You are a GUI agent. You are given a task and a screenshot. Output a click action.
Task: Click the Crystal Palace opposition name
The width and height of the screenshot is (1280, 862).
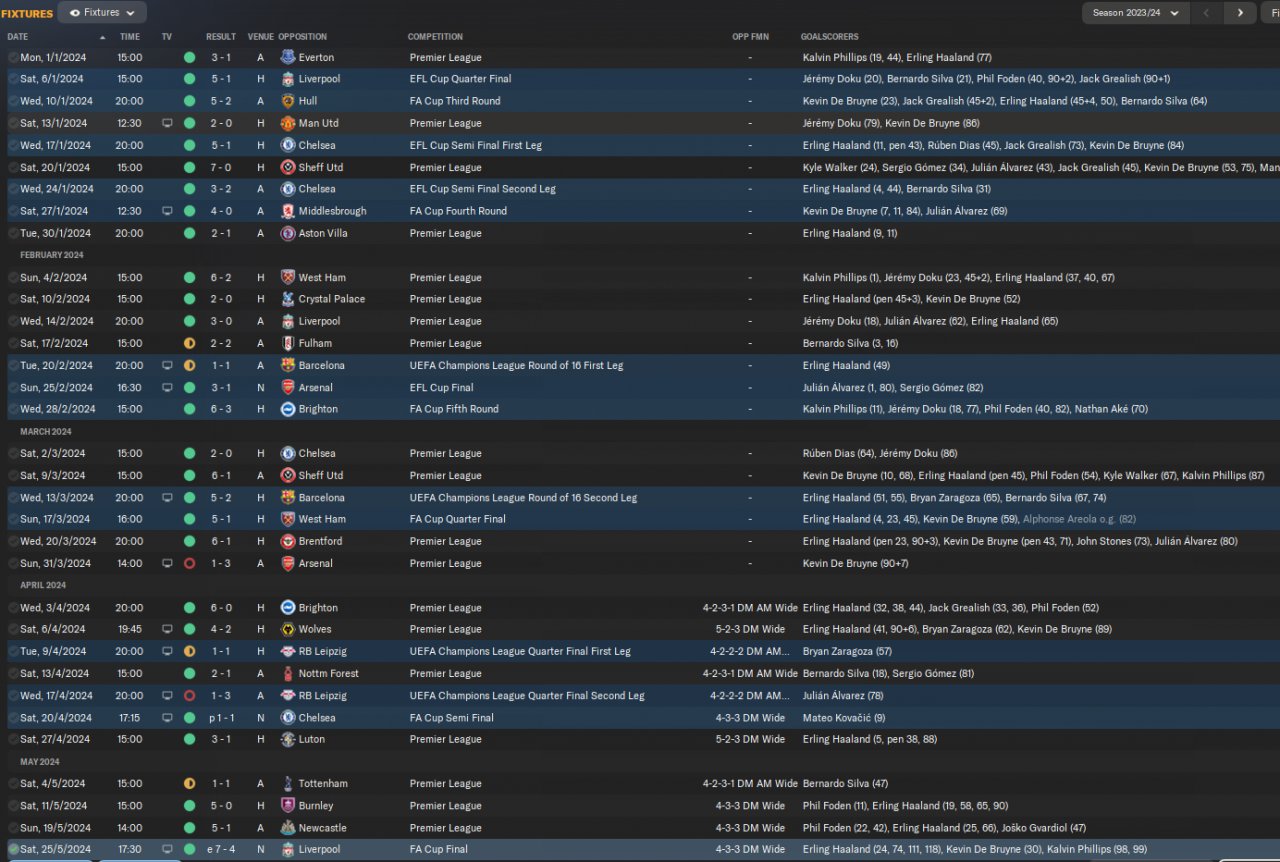click(332, 299)
